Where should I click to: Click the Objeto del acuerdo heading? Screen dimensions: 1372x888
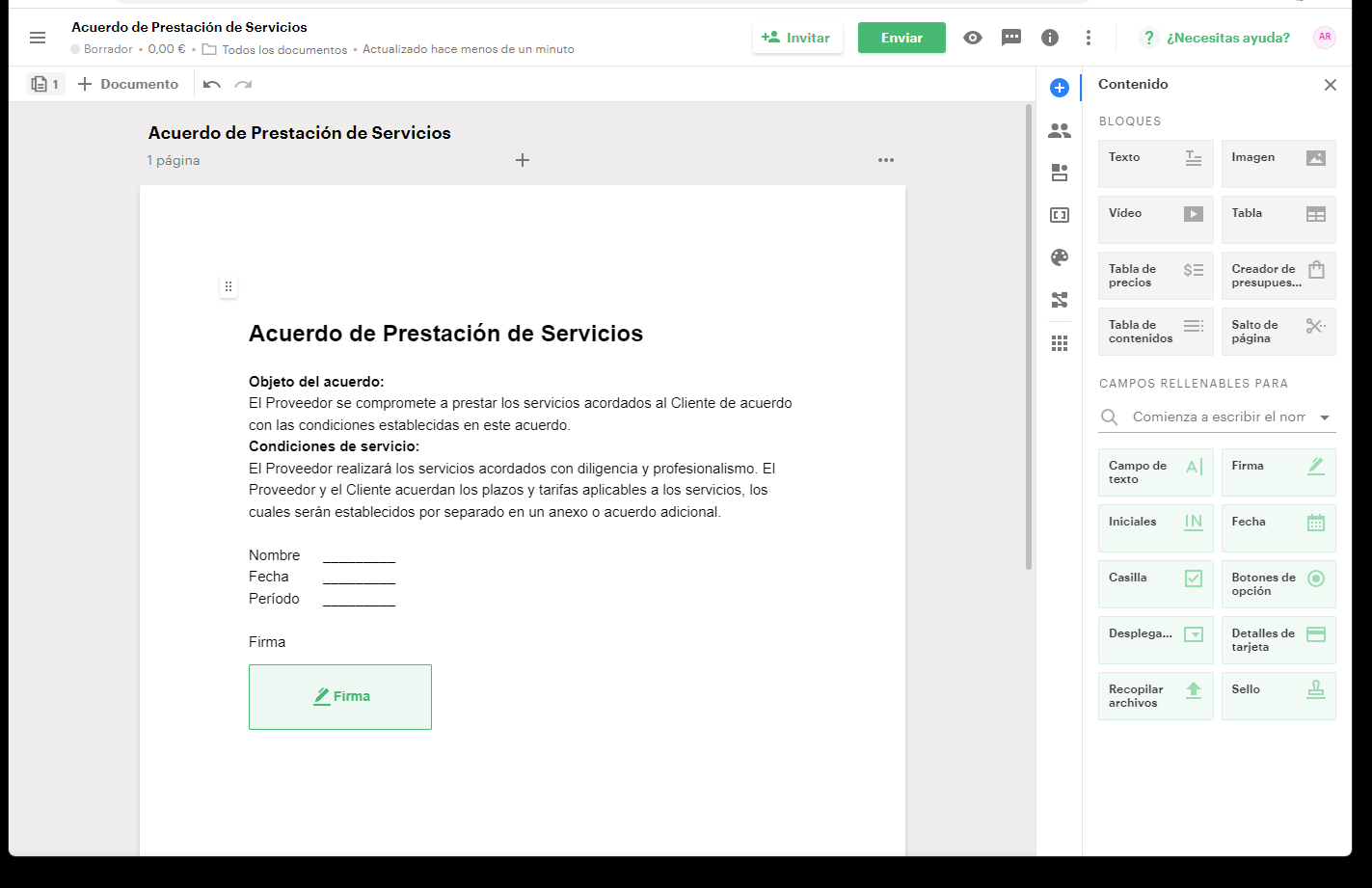(x=316, y=382)
